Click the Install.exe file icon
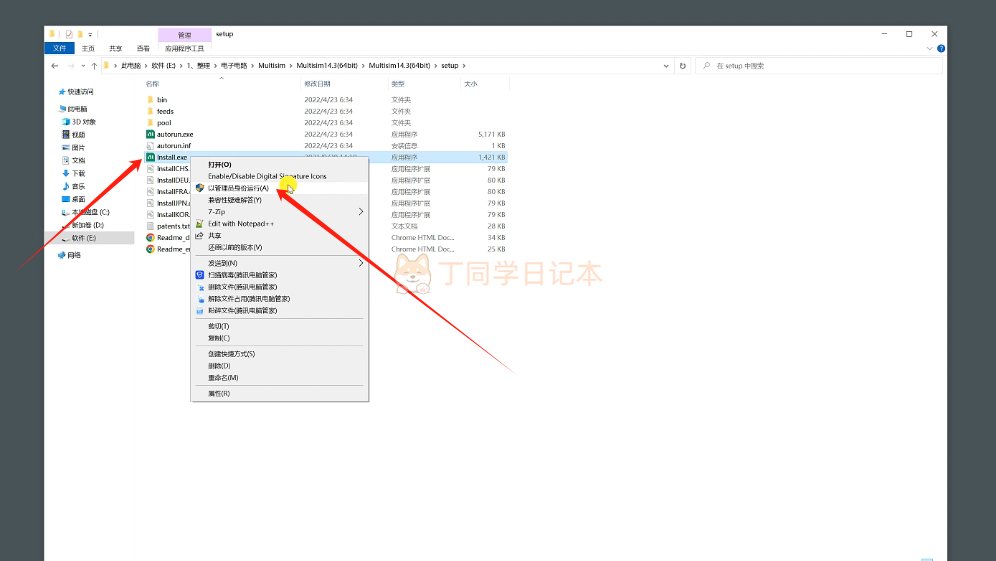Screen dimensions: 996x561 (x=149, y=157)
